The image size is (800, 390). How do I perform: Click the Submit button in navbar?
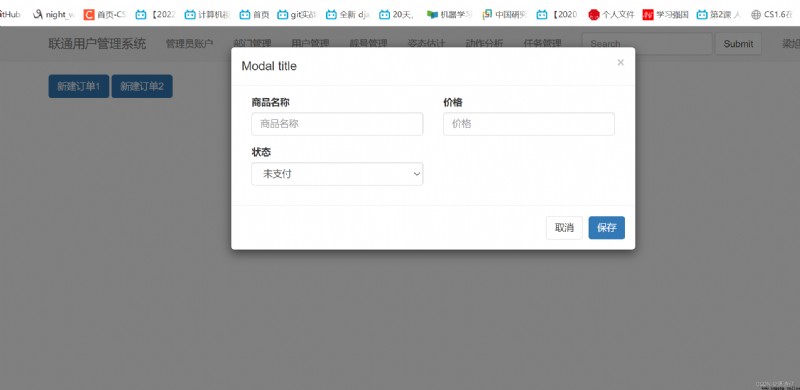(738, 44)
